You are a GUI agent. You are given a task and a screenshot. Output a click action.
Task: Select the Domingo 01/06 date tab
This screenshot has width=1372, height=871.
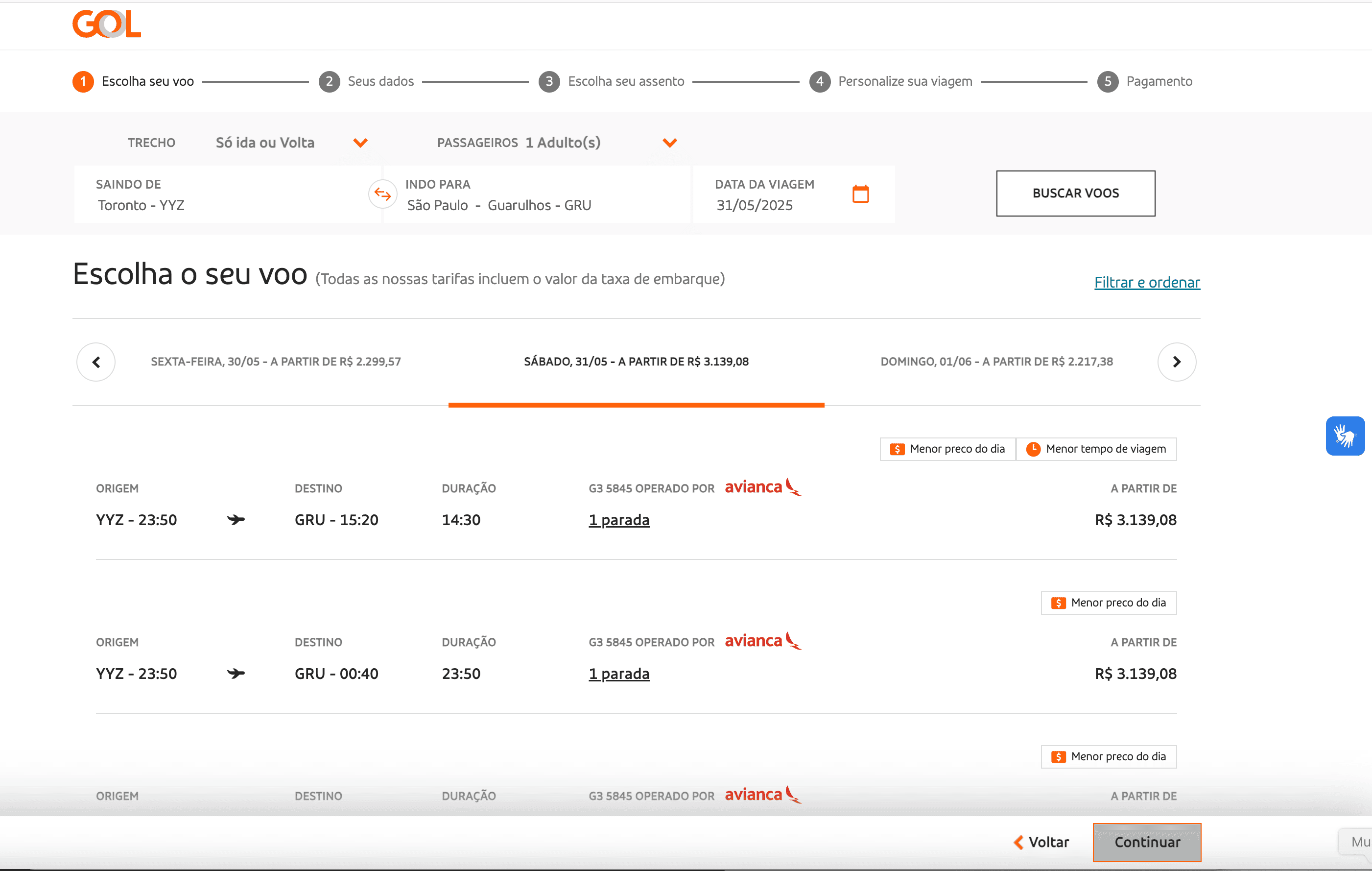tap(996, 362)
